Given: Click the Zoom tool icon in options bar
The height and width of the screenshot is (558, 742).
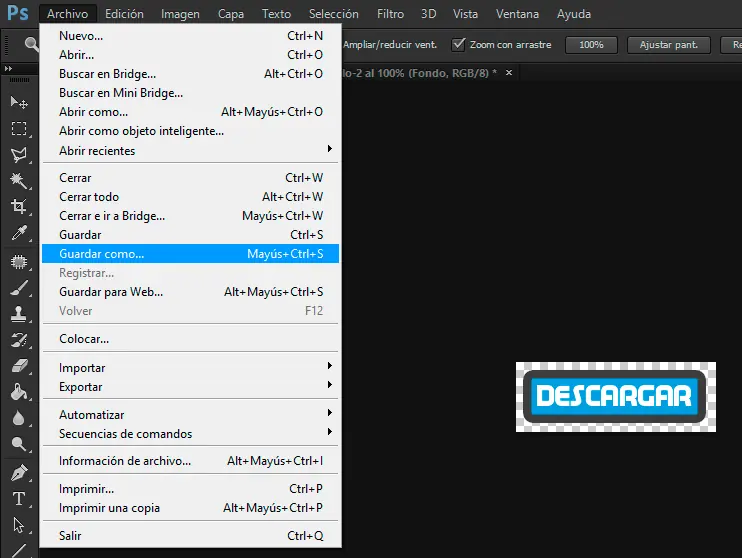Looking at the screenshot, I should pos(31,44).
